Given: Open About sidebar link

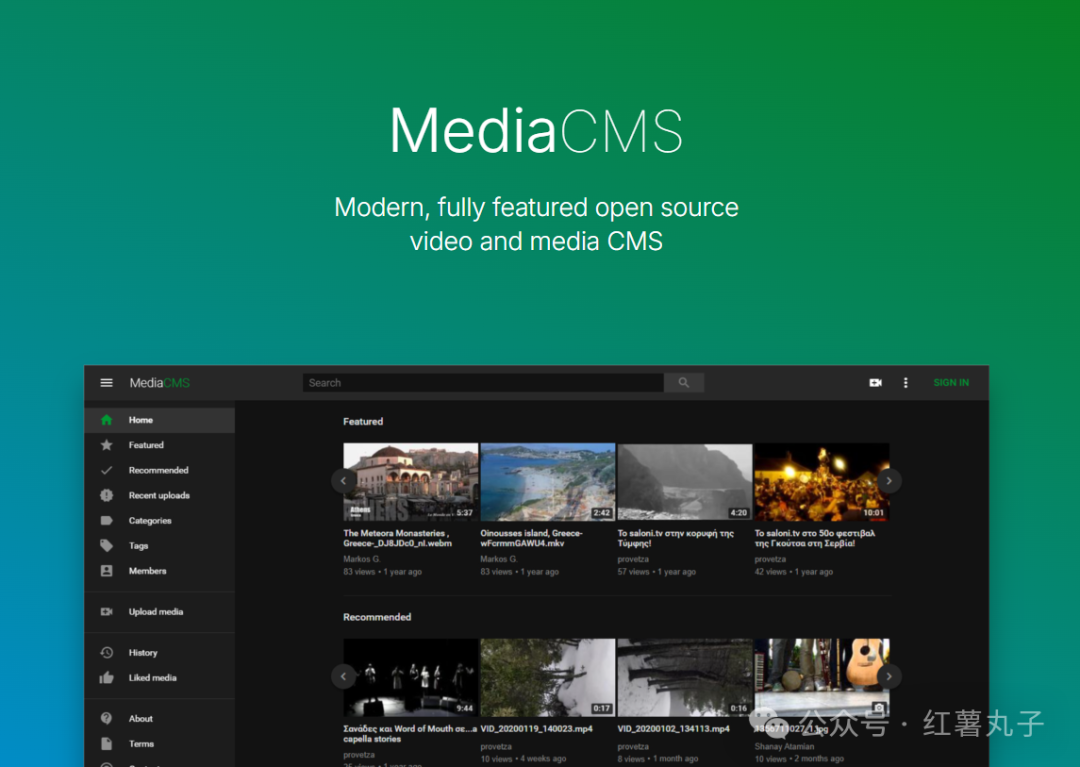Looking at the screenshot, I should [x=160, y=718].
